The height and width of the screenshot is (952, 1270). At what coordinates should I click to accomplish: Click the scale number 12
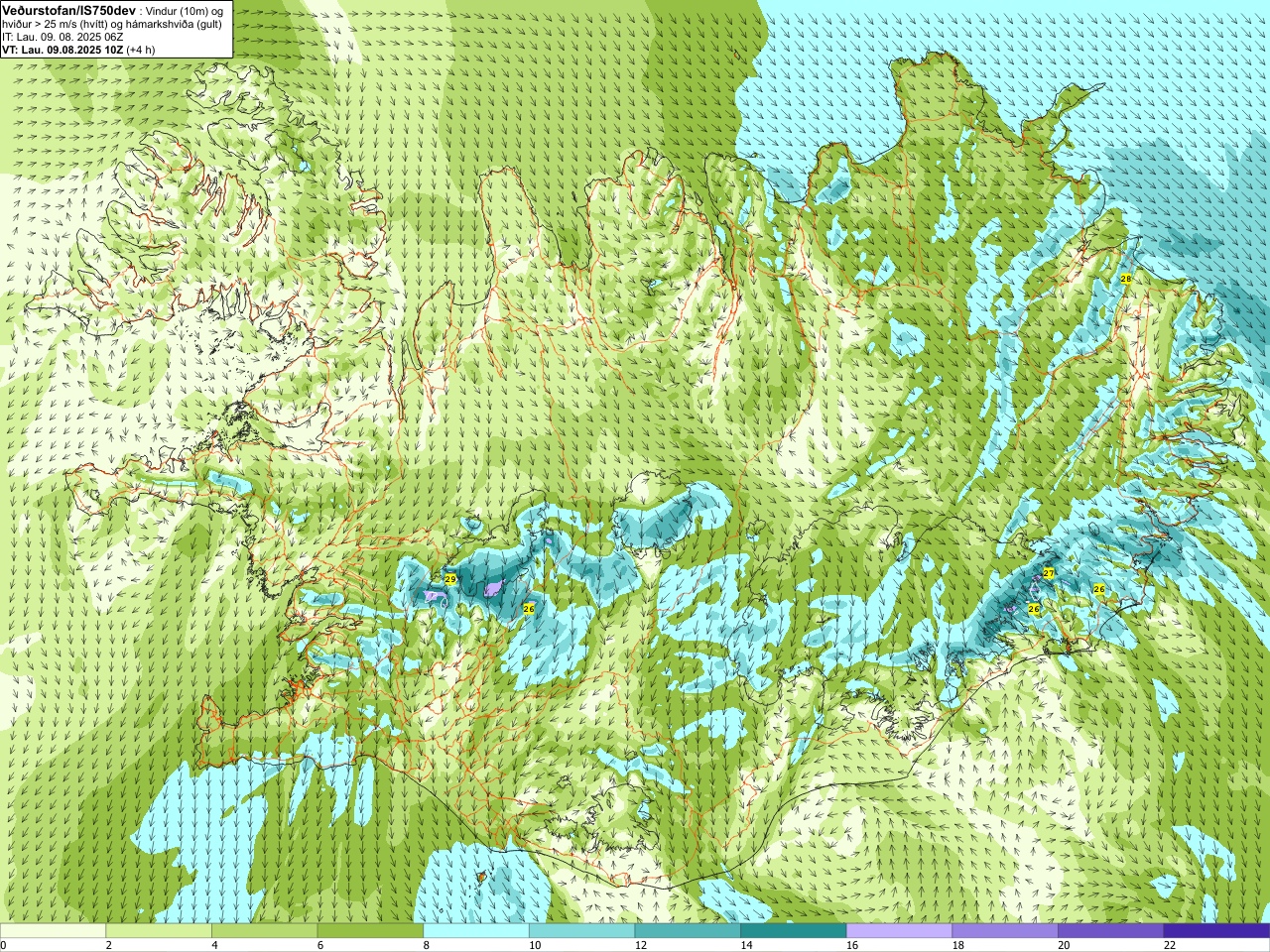tap(640, 945)
